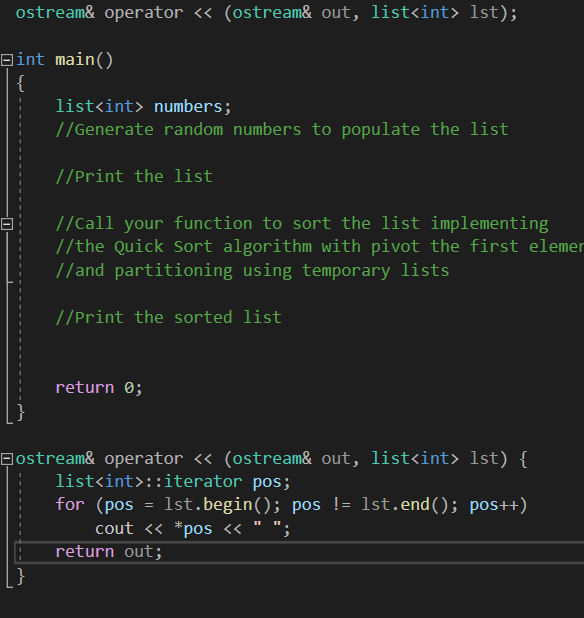Click the operator << declaration line at top
Screen dimensions: 584x618
point(266,13)
